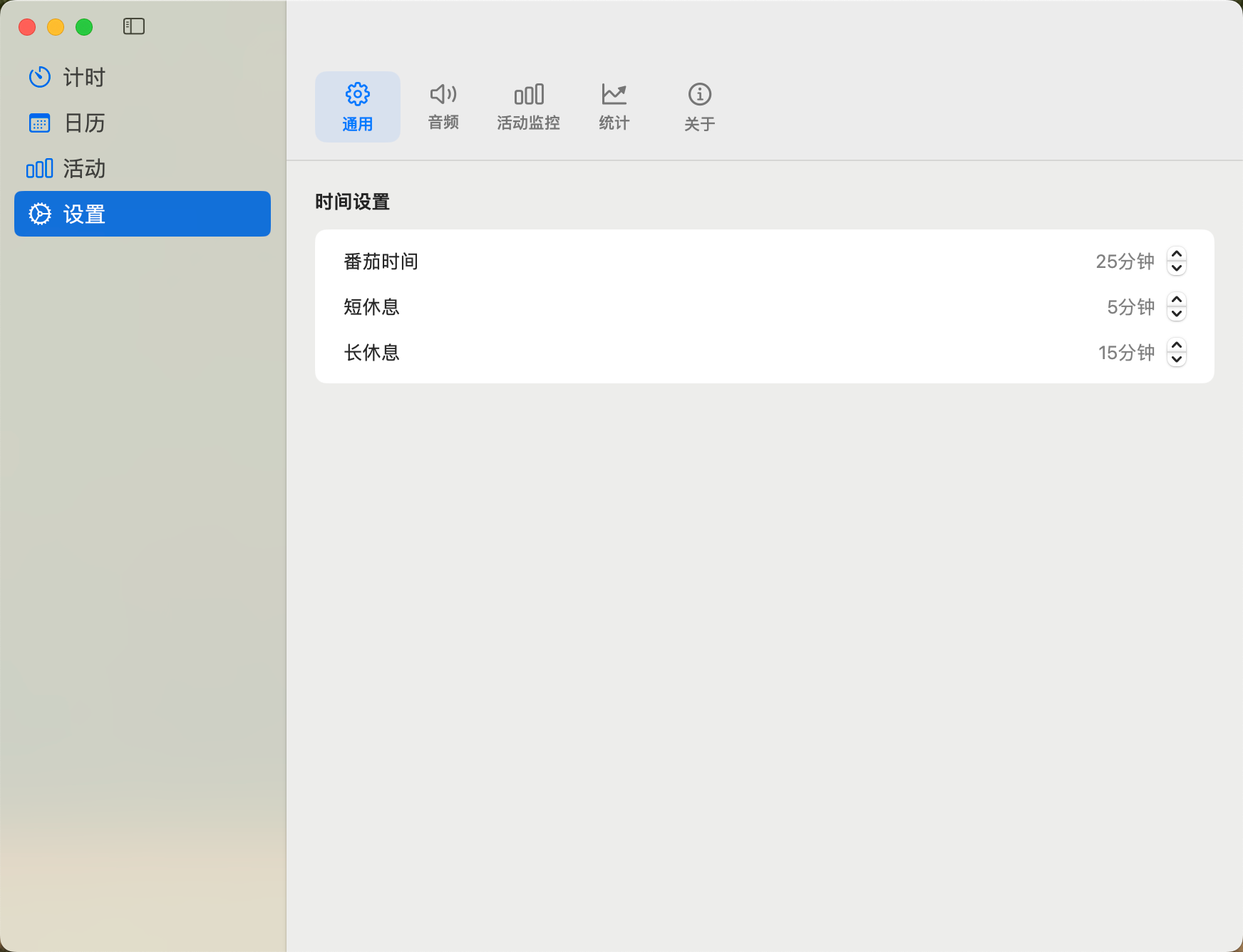Viewport: 1243px width, 952px height.
Task: Open the 活动 activity section
Action: pos(143,168)
